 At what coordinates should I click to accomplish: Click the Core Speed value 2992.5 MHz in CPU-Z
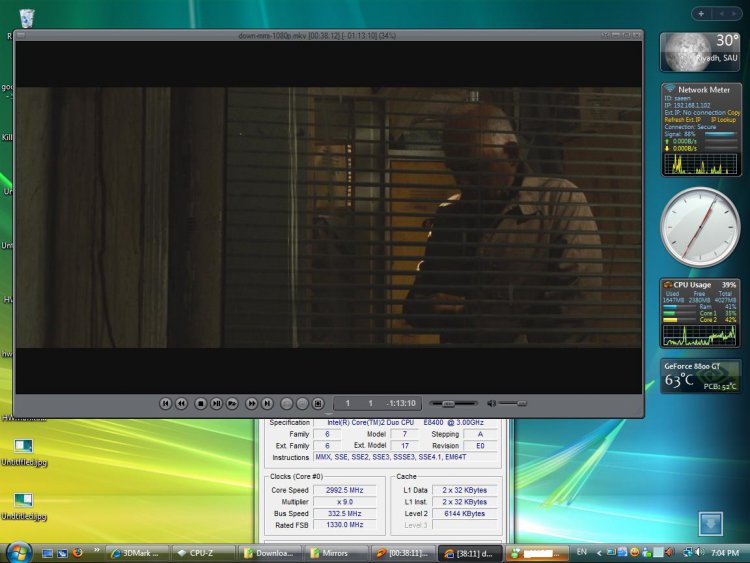click(344, 490)
